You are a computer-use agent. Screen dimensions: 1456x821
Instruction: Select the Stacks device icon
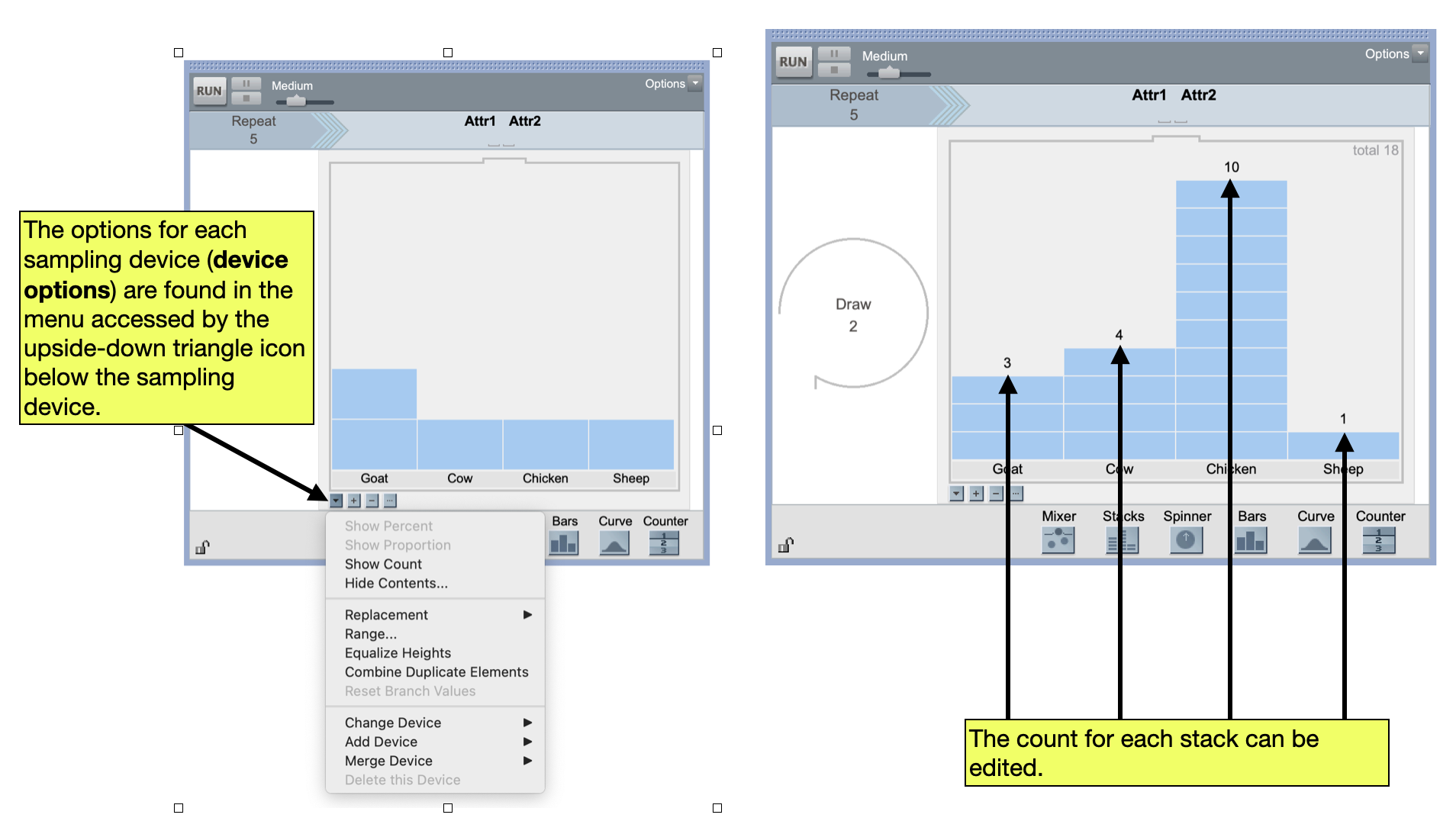1122,540
